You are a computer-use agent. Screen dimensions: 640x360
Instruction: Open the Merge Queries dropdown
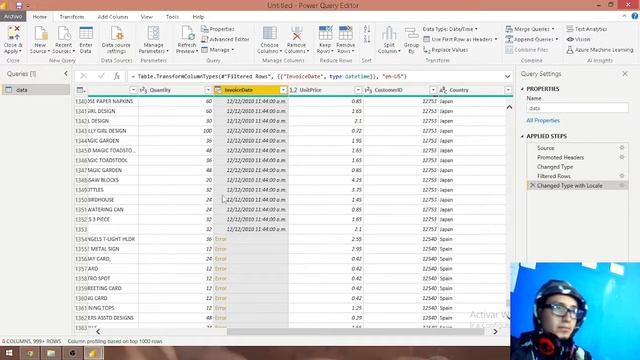pyautogui.click(x=530, y=29)
